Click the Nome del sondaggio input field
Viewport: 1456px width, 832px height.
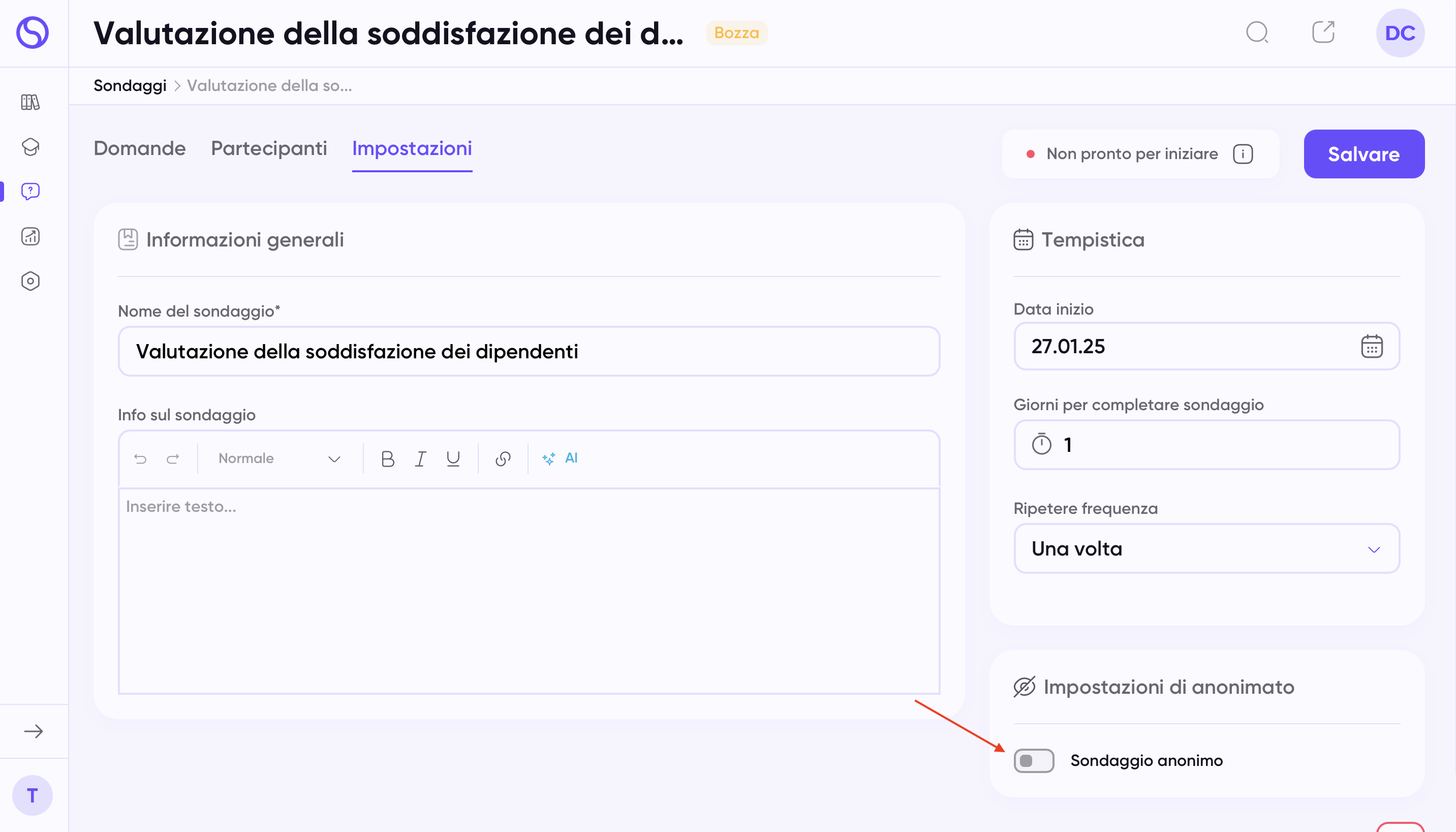point(529,351)
